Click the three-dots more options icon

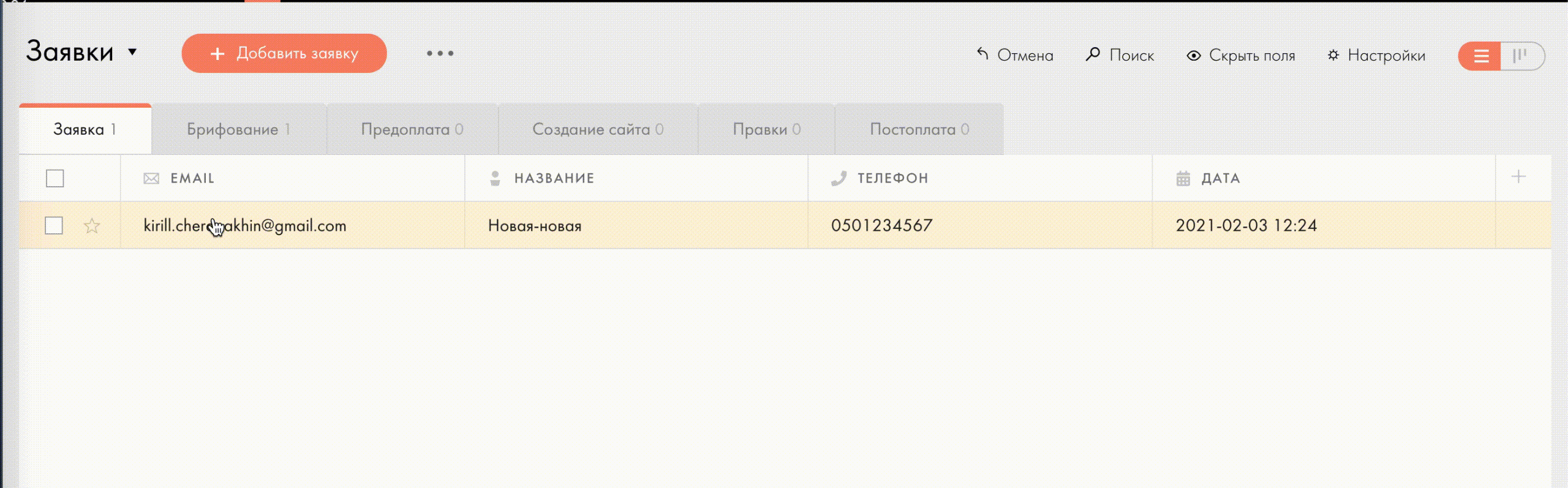pyautogui.click(x=440, y=54)
